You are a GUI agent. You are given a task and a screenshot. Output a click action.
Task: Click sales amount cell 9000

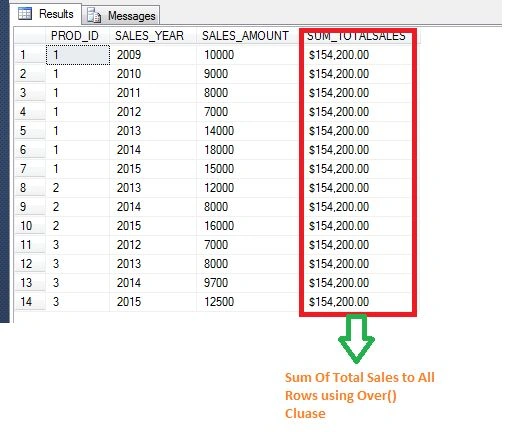[248, 74]
